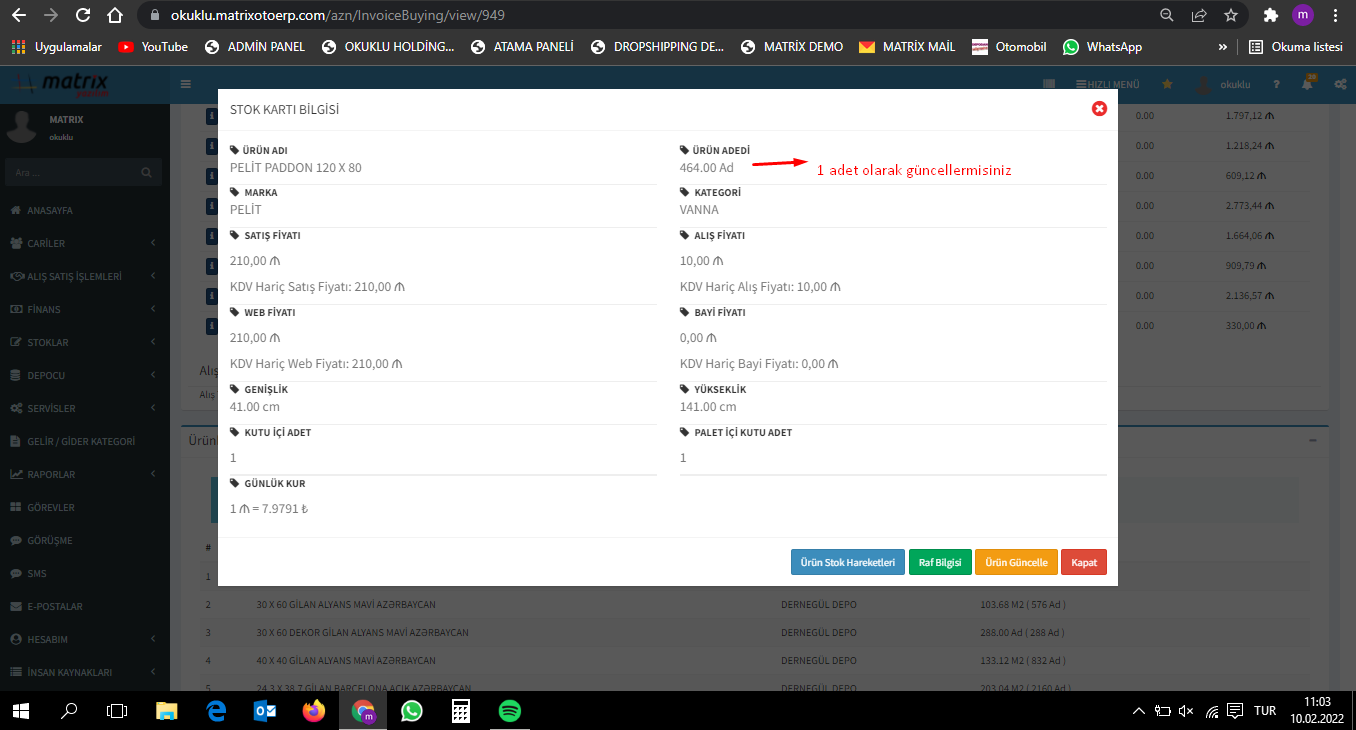Click the Ürün Stok Hareketleri button
Viewport: 1356px width, 730px height.
pyautogui.click(x=848, y=562)
